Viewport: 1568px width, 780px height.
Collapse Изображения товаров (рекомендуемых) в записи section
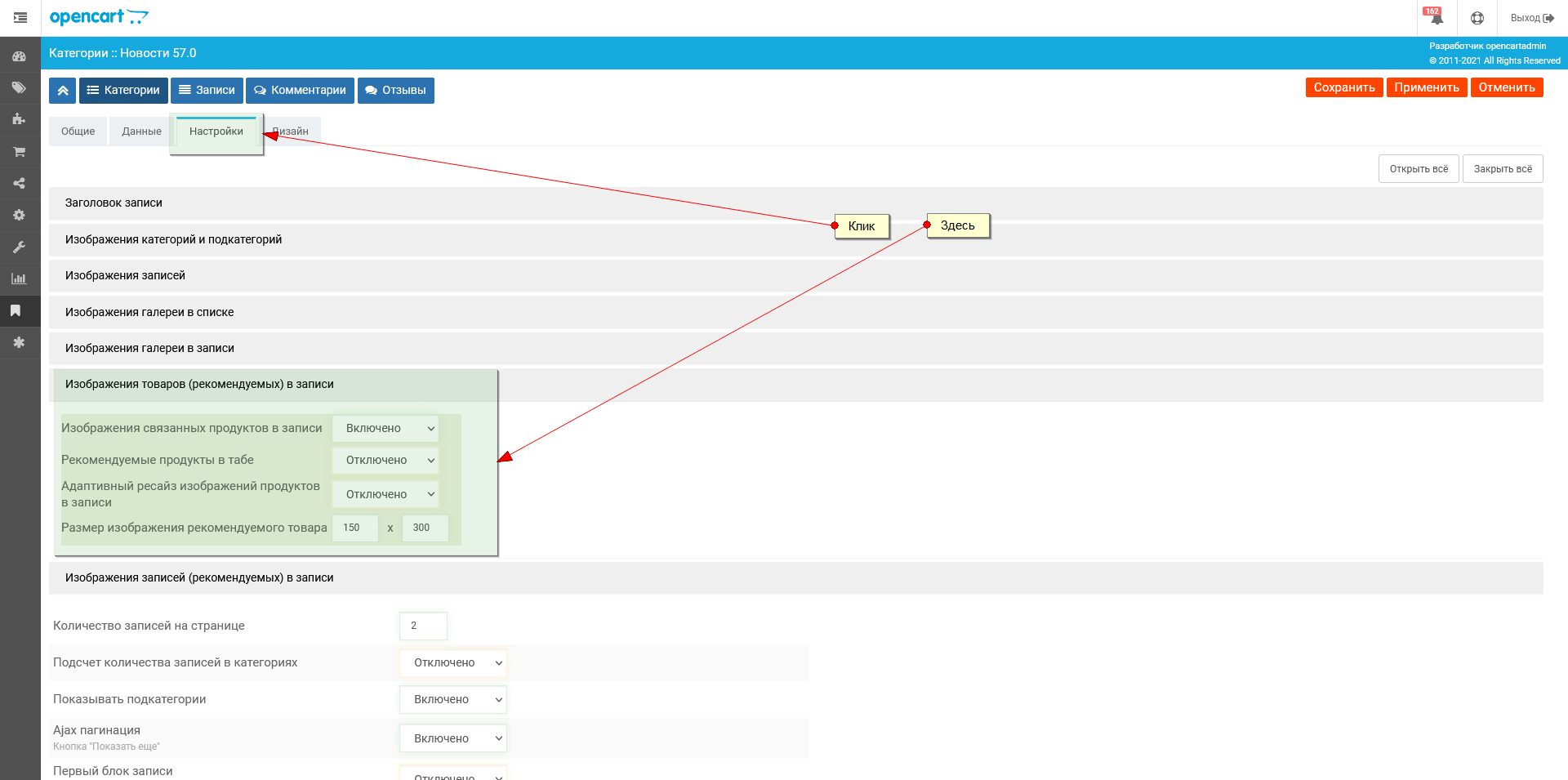[x=796, y=385]
